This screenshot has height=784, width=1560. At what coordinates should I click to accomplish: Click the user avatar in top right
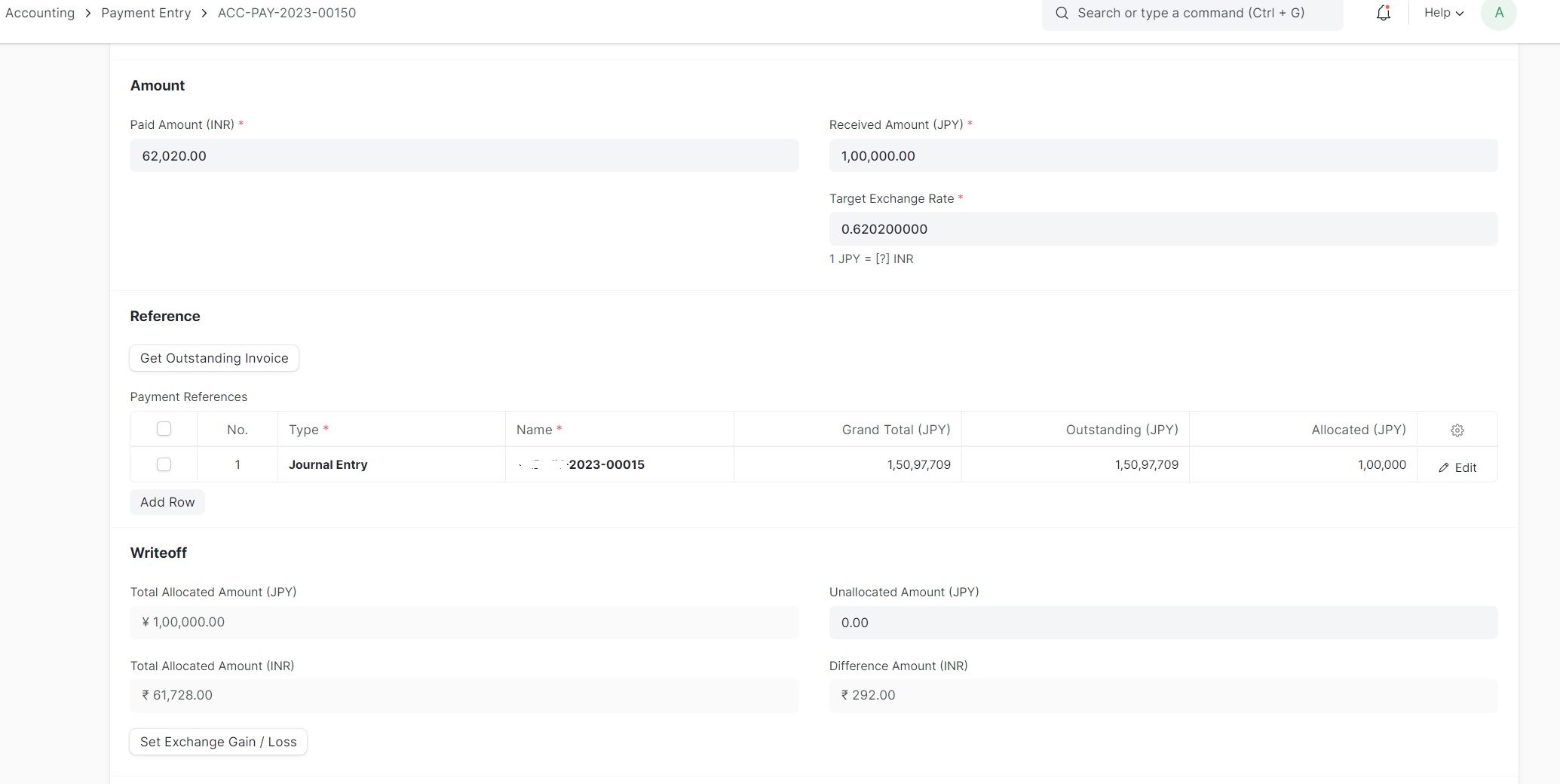pos(1498,13)
